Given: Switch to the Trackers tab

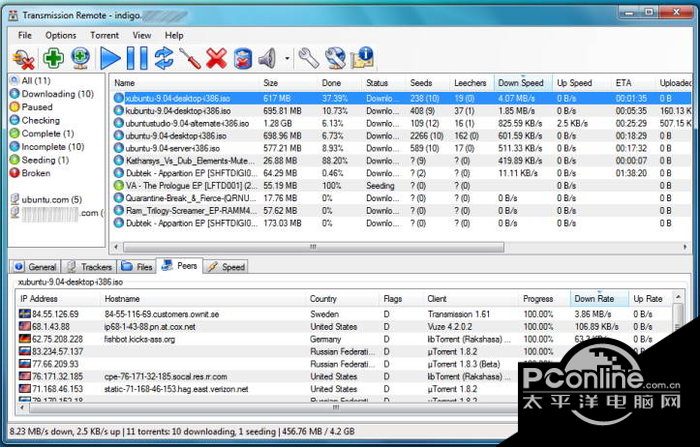Looking at the screenshot, I should [90, 267].
